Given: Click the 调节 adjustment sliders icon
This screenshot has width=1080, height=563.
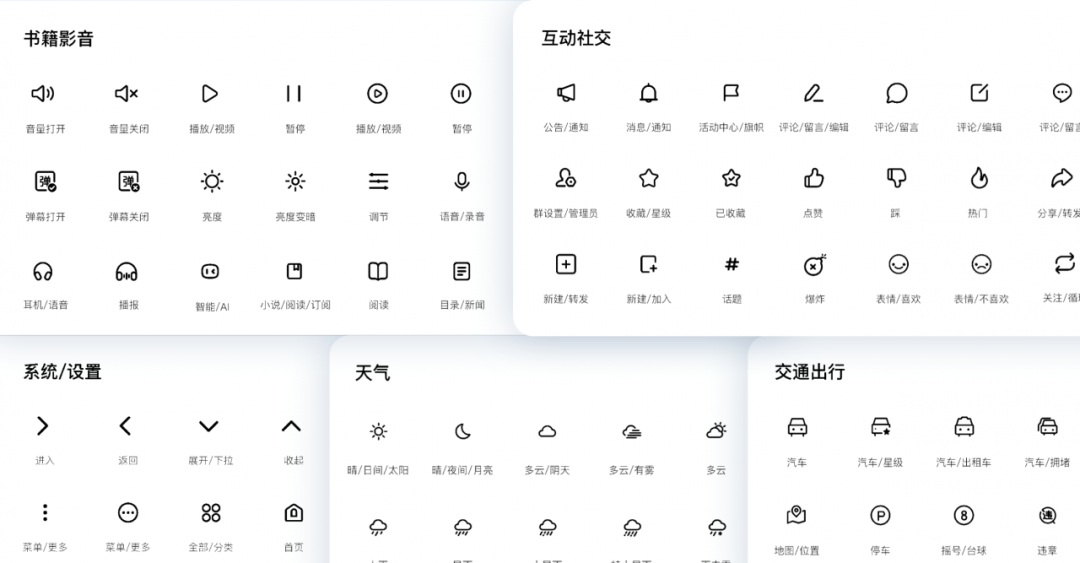Looking at the screenshot, I should 378,182.
